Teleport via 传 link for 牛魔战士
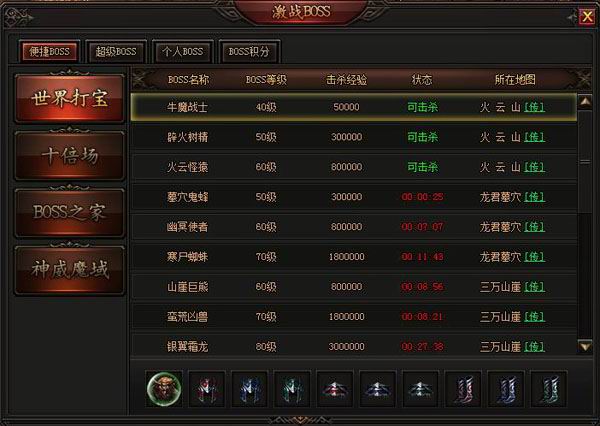The image size is (600, 426). tap(535, 107)
